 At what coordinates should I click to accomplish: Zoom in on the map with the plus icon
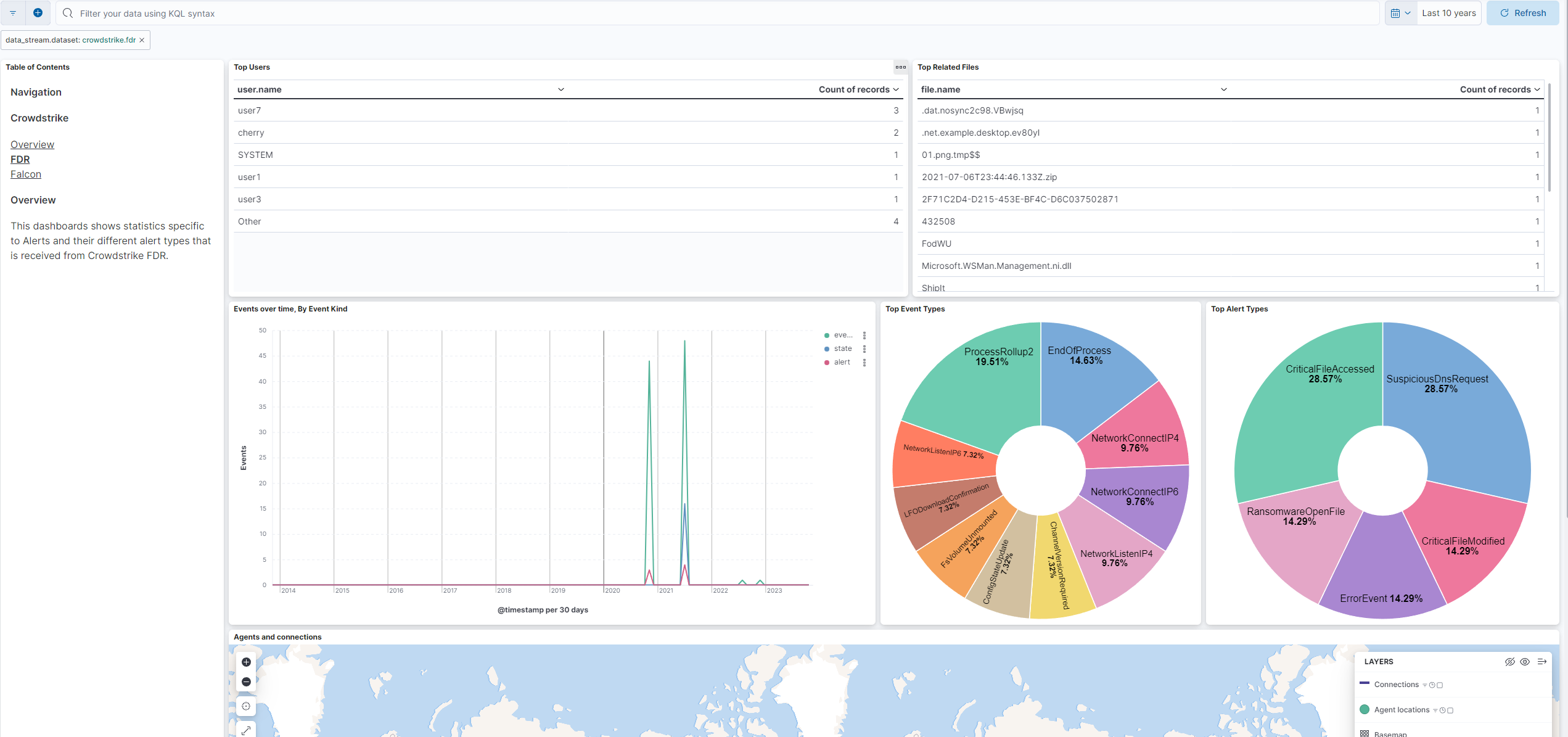coord(245,662)
